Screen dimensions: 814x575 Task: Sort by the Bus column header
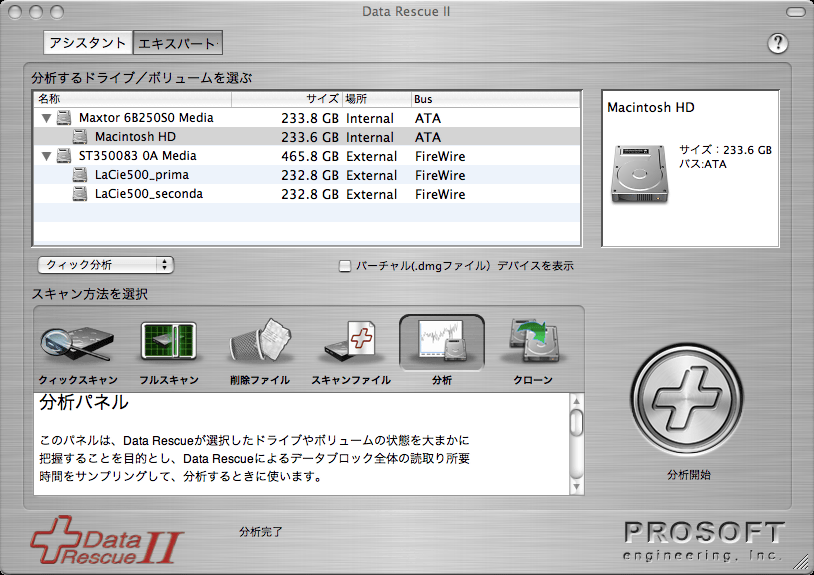pyautogui.click(x=495, y=99)
